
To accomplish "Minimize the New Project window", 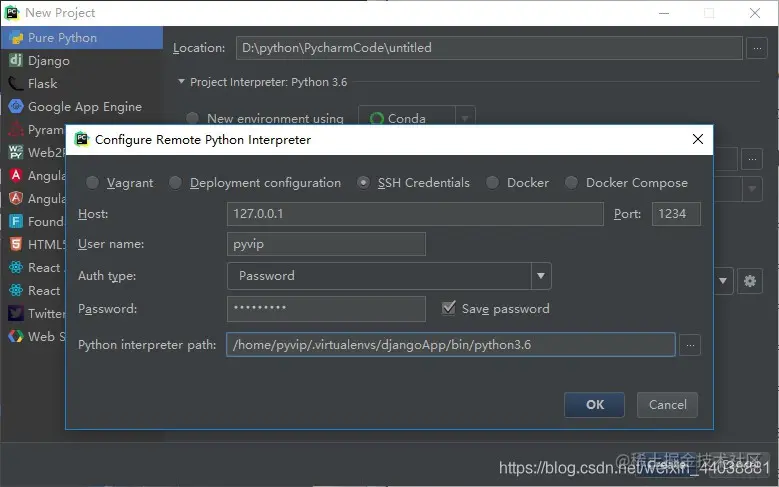I will (x=664, y=13).
